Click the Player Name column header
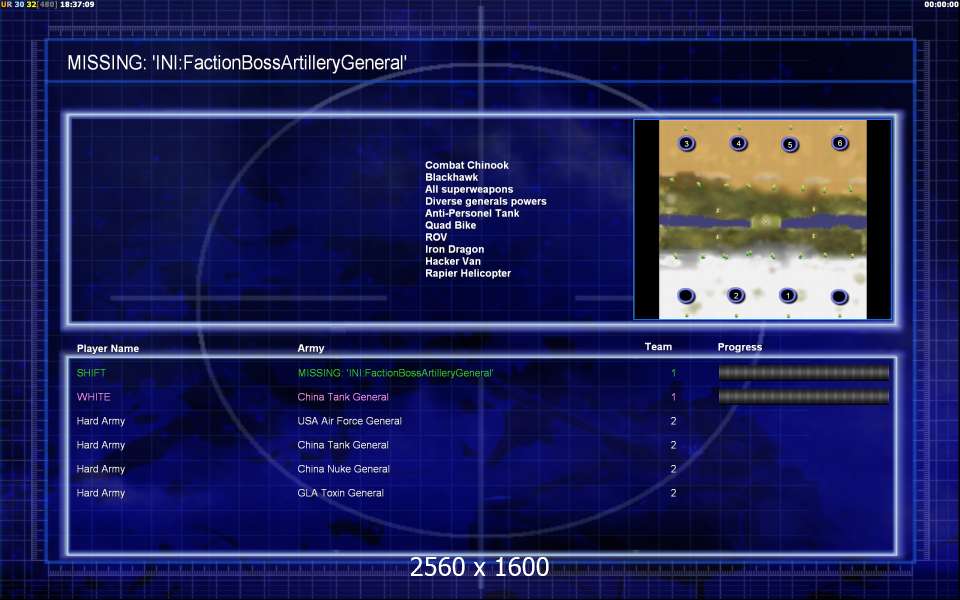 (108, 348)
